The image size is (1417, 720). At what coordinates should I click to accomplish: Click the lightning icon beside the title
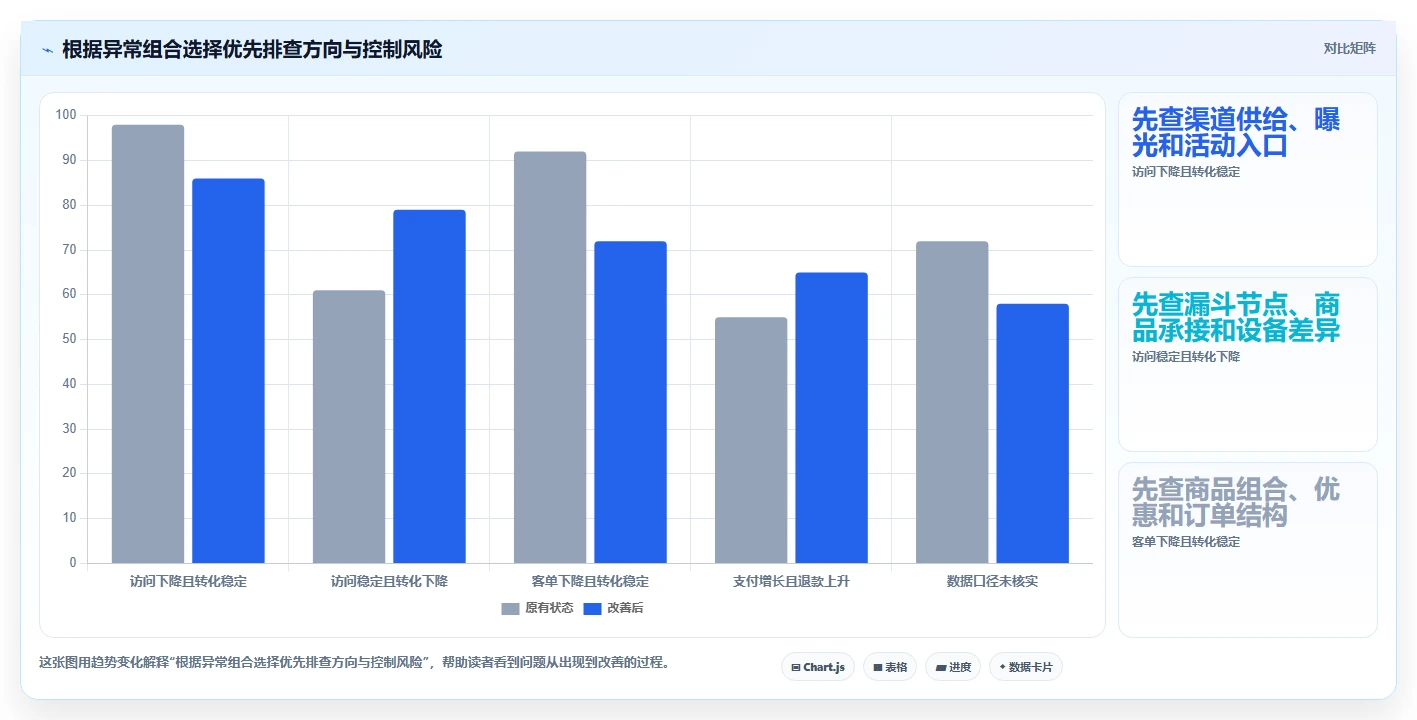point(47,49)
